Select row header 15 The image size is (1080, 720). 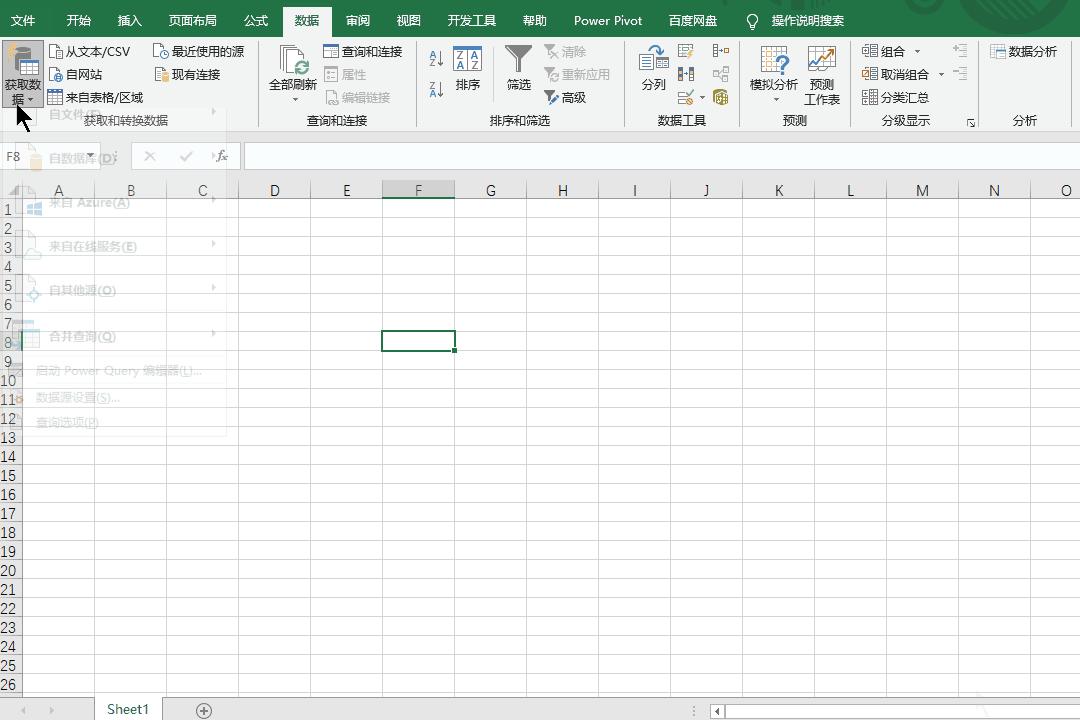(x=9, y=475)
